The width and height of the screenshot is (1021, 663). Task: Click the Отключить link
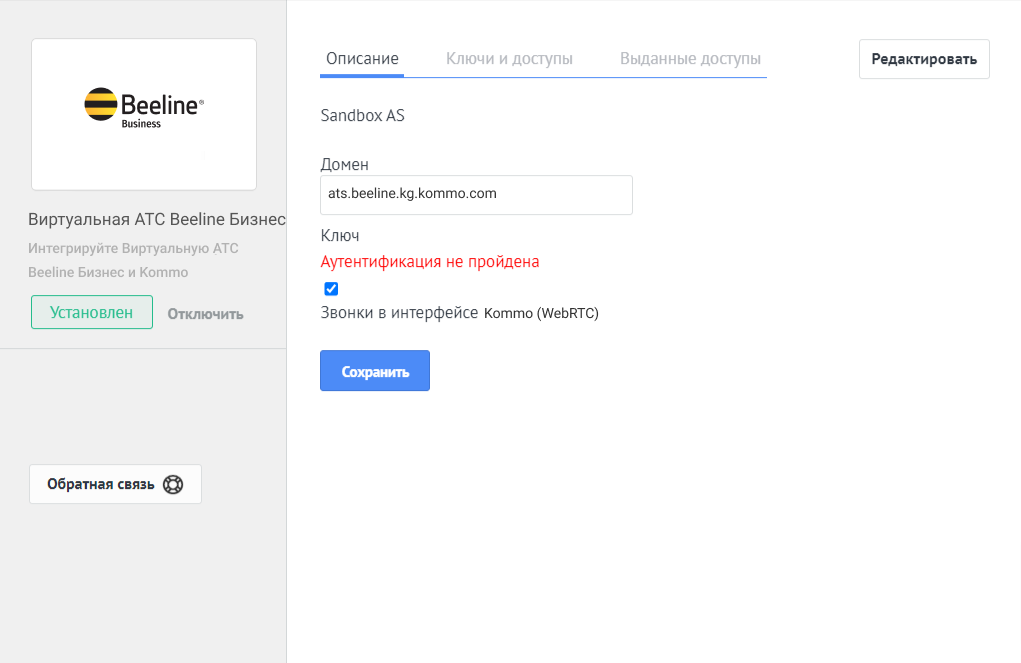tap(205, 314)
